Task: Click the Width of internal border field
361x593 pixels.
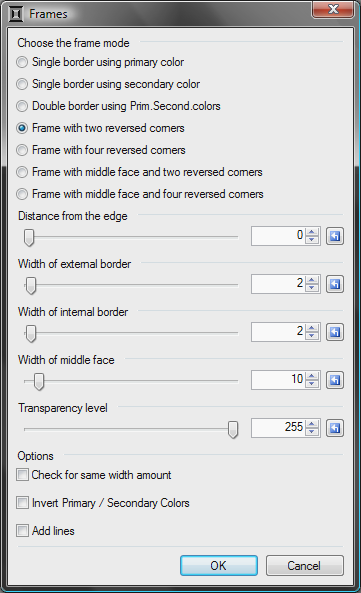Action: tap(278, 332)
